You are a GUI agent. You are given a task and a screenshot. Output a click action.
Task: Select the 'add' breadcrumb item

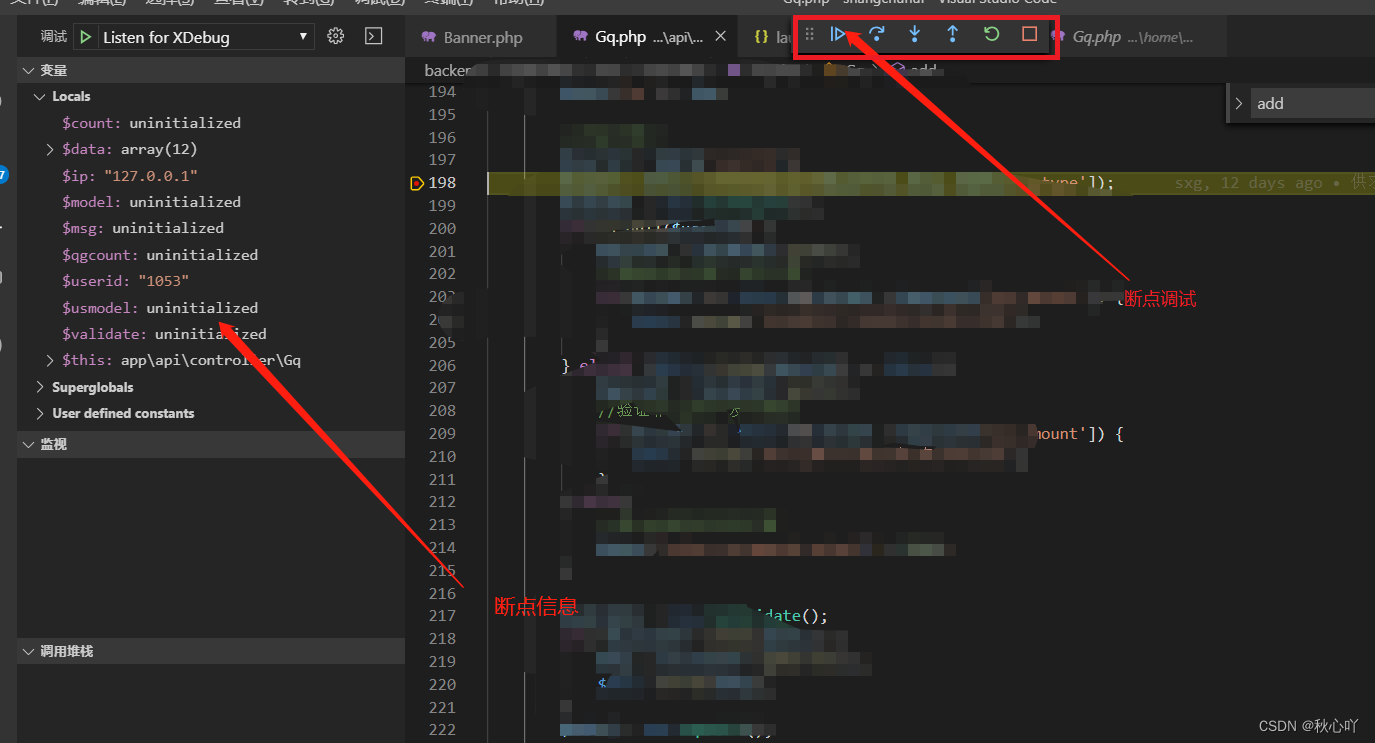(x=913, y=70)
